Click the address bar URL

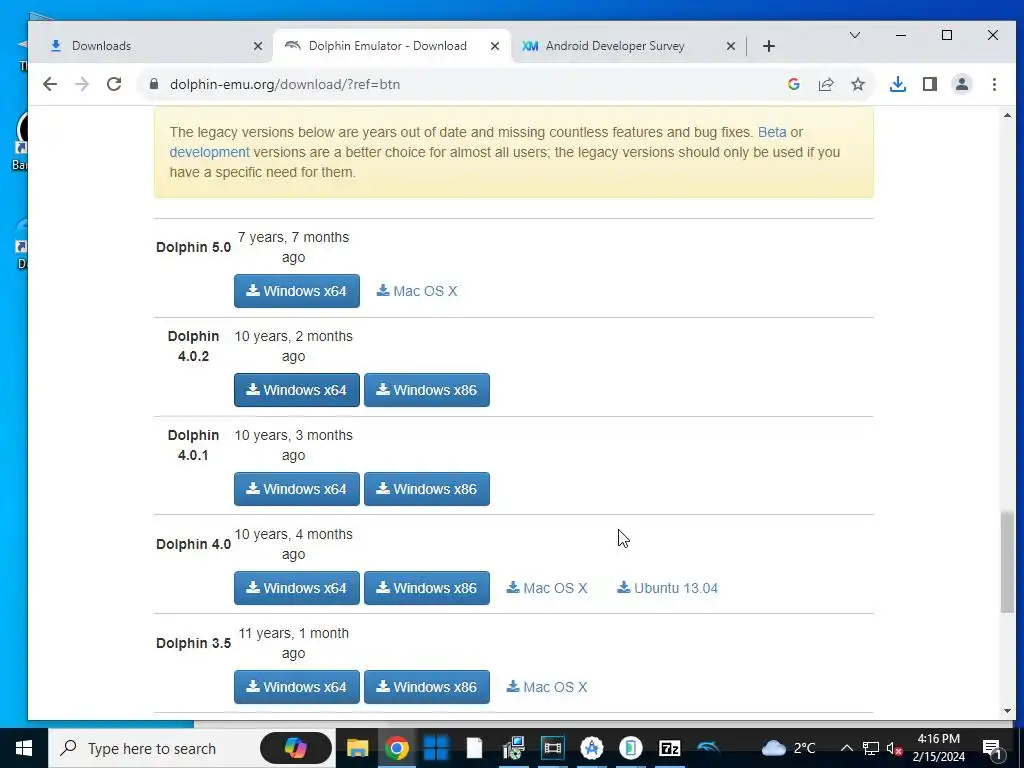(285, 84)
